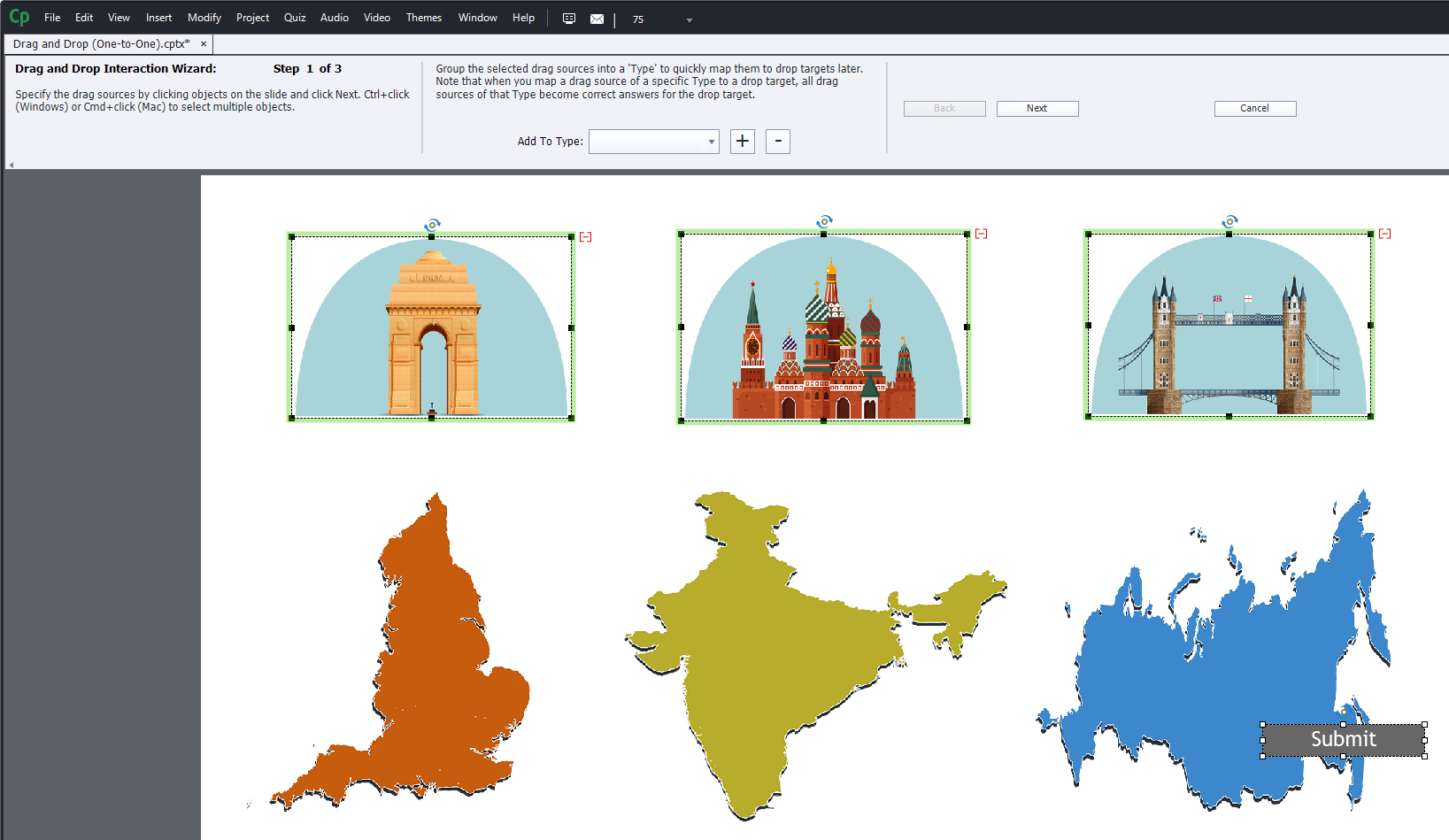
Task: Click the [-] marker on the Kremlin image
Action: [980, 234]
